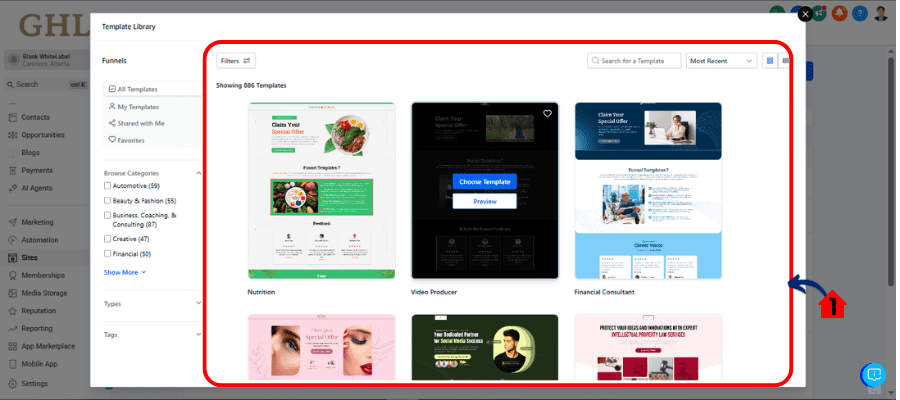900x400 pixels.
Task: Switch to list view icon
Action: pos(785,61)
